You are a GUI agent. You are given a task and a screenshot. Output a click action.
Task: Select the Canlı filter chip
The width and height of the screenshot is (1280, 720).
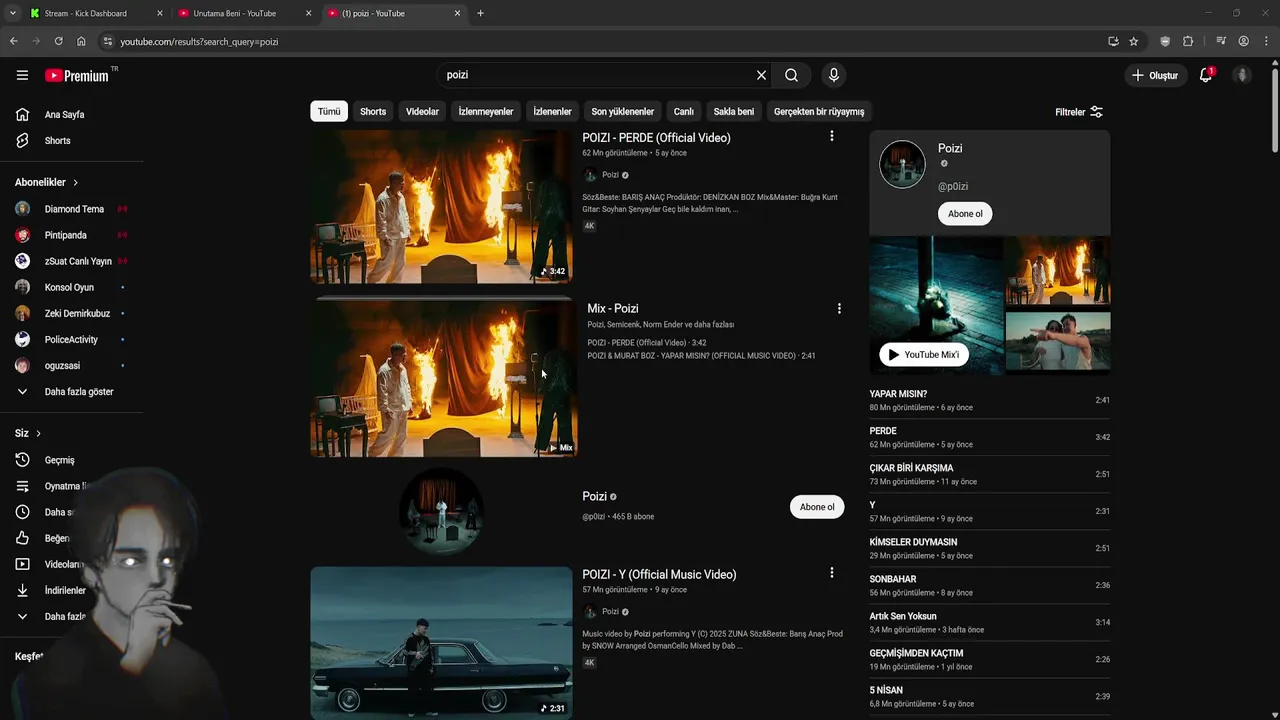coord(683,112)
